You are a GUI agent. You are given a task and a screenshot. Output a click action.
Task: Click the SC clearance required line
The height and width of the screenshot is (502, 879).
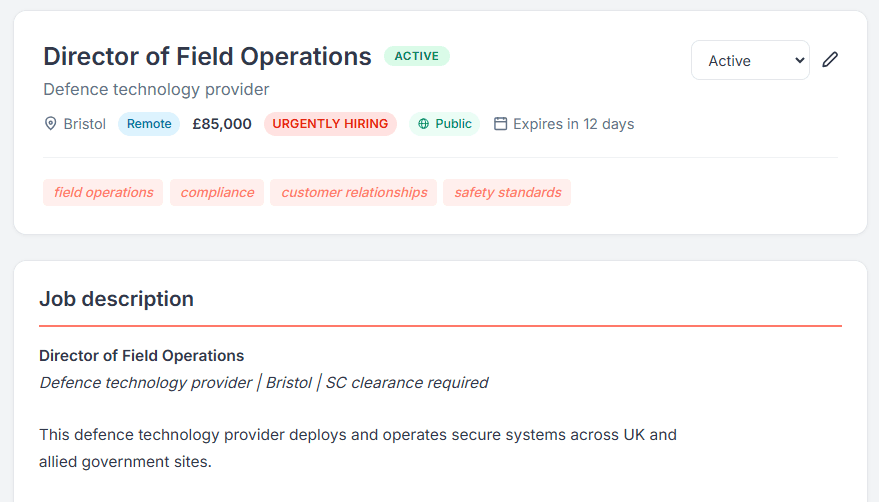pyautogui.click(x=407, y=382)
